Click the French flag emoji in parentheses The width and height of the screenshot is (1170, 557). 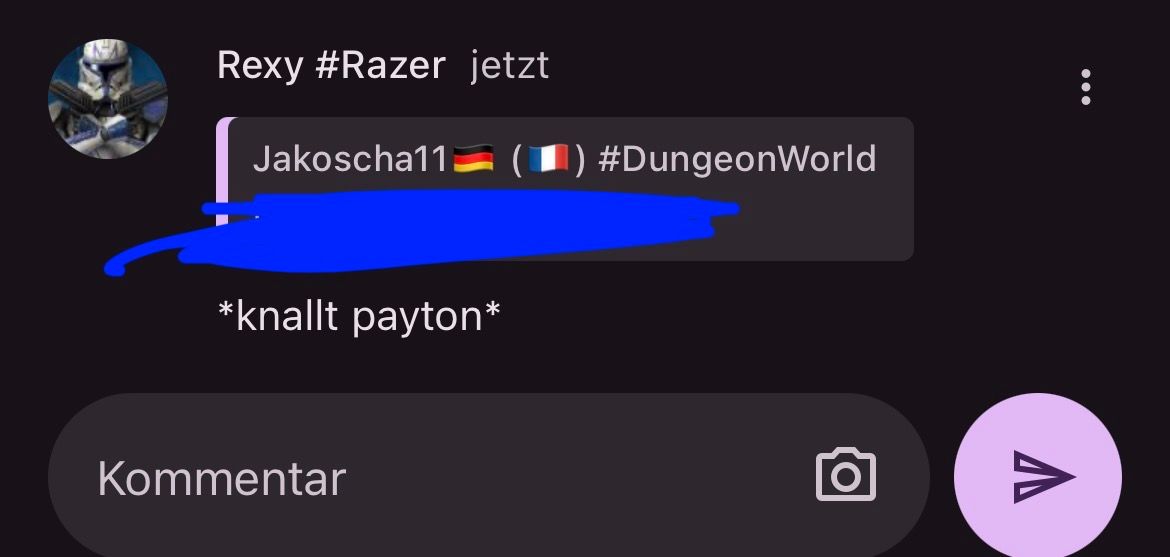pos(548,159)
